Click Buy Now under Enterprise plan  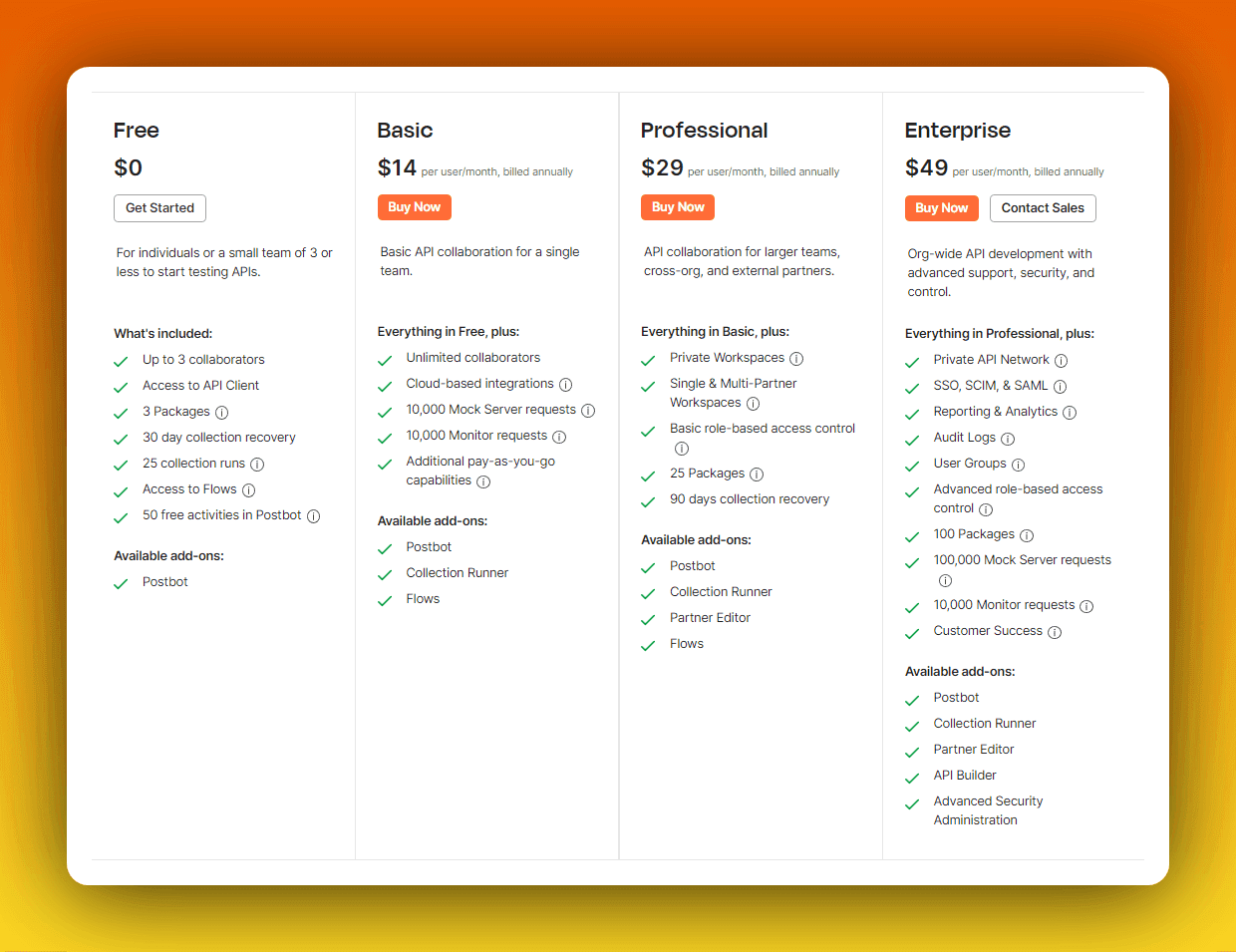[x=941, y=208]
